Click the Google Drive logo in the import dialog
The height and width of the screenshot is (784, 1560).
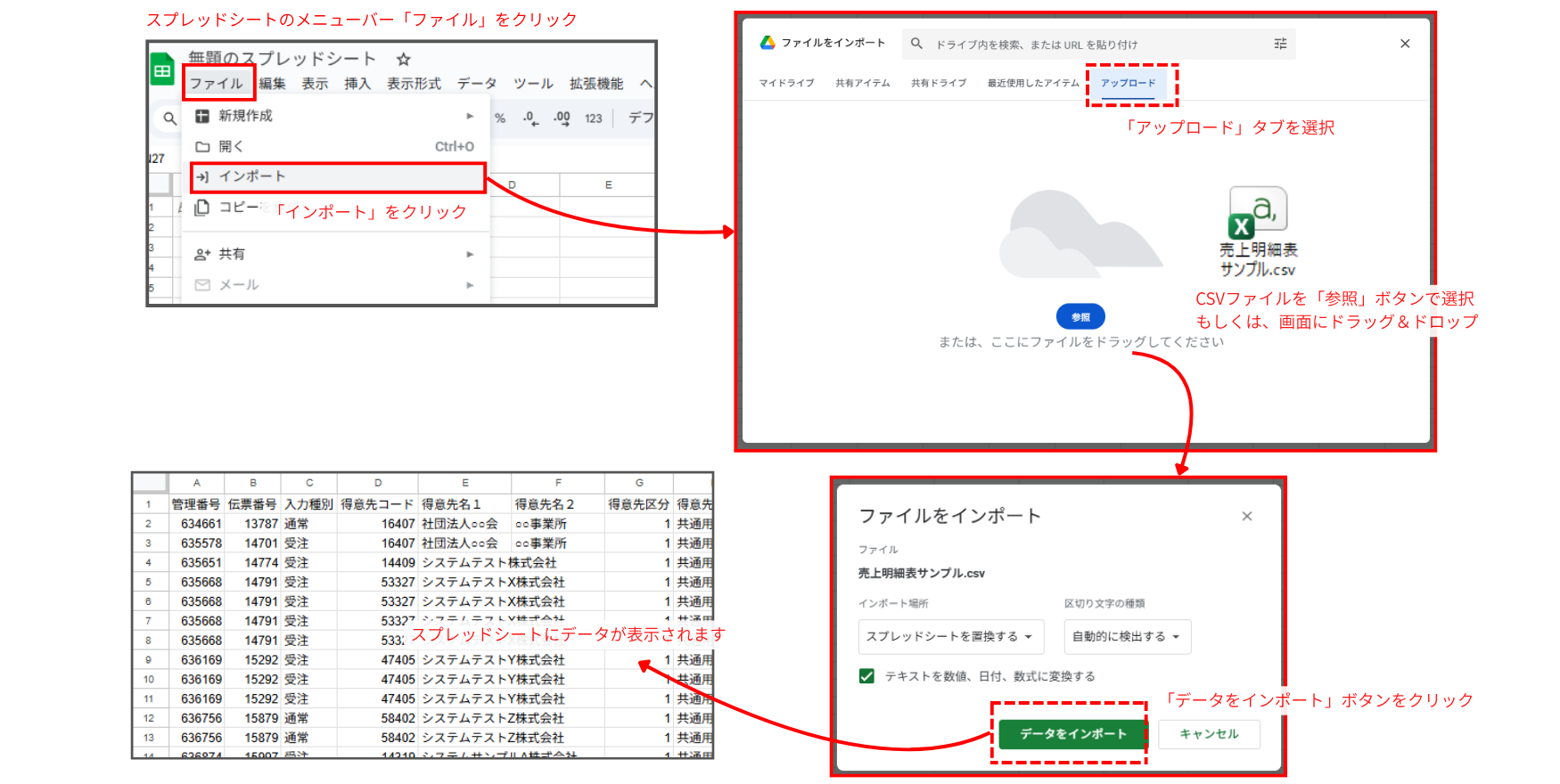[x=768, y=43]
